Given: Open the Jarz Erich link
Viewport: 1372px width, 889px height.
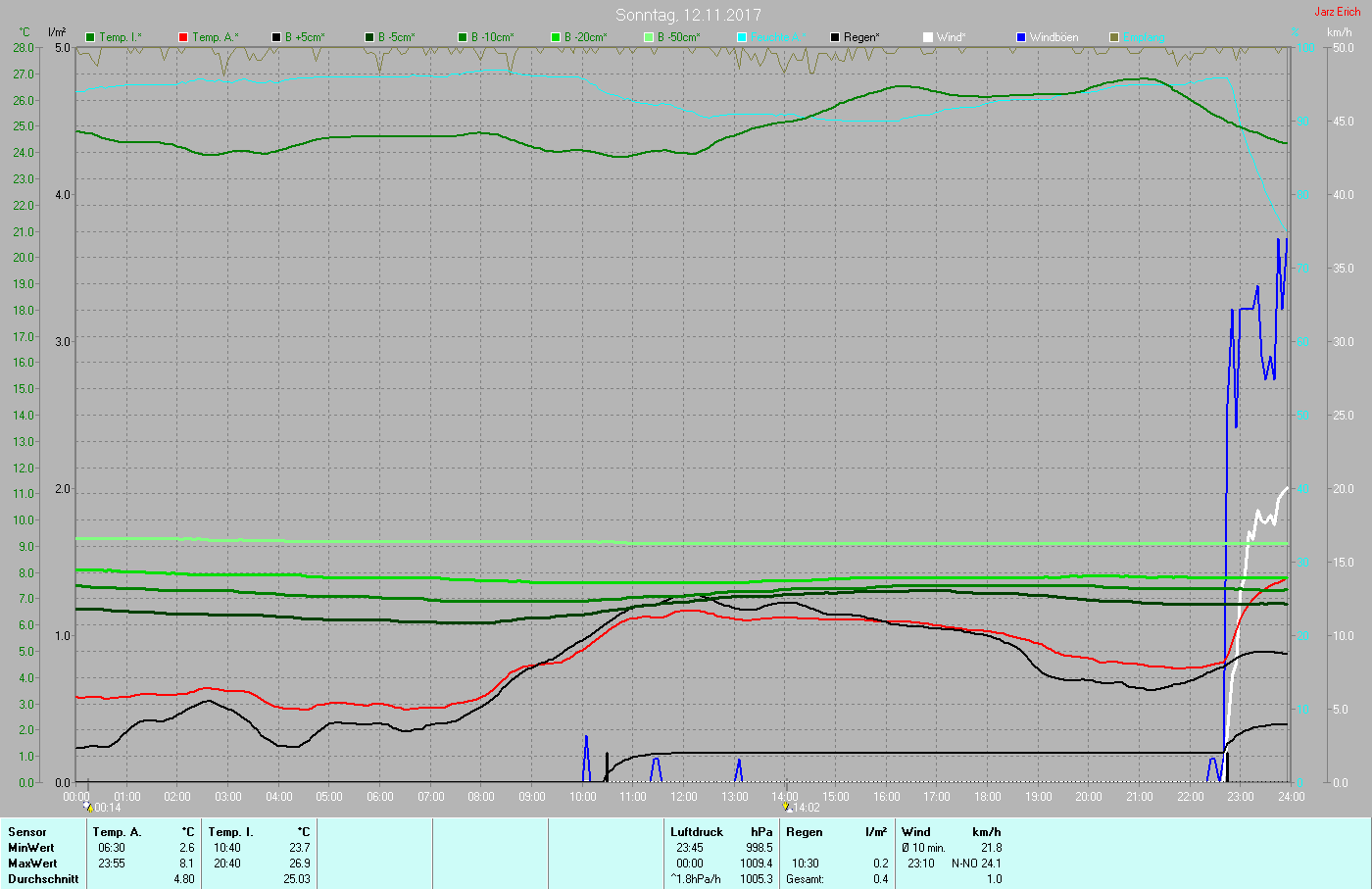Looking at the screenshot, I should click(1337, 12).
